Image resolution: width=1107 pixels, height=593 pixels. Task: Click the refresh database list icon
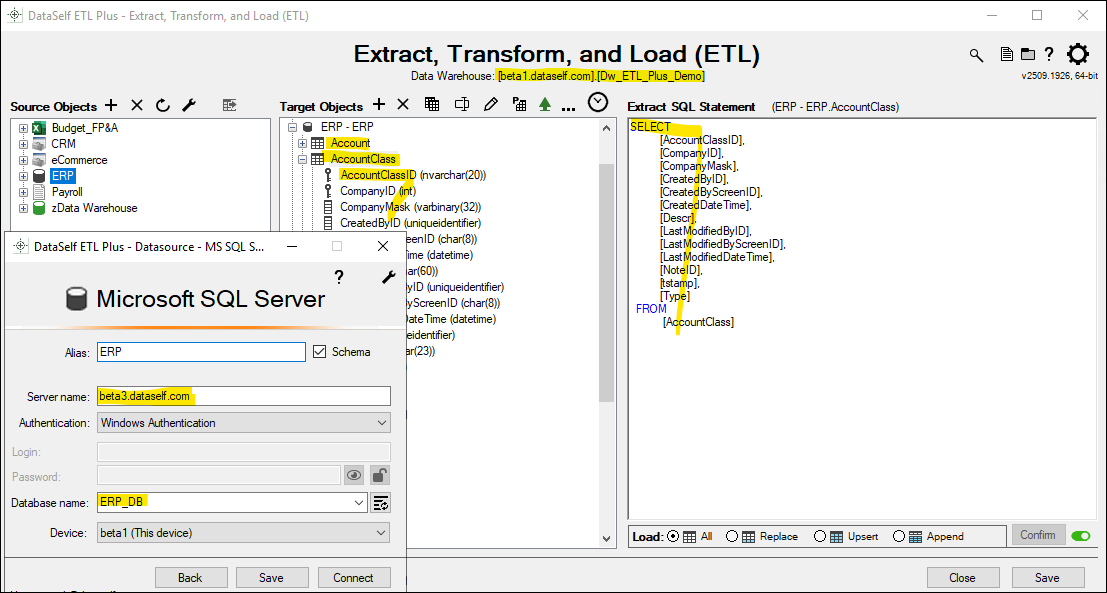(x=381, y=503)
